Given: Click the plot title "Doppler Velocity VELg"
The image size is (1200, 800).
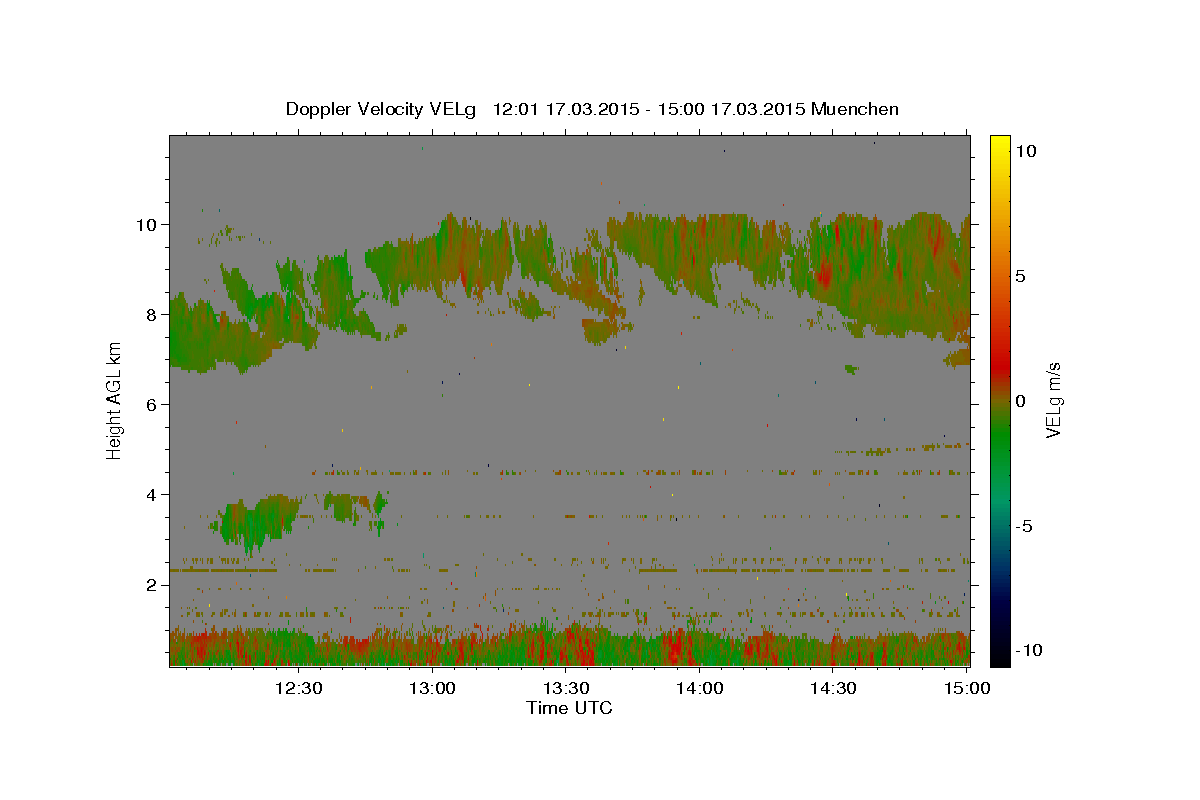Looking at the screenshot, I should [x=382, y=109].
